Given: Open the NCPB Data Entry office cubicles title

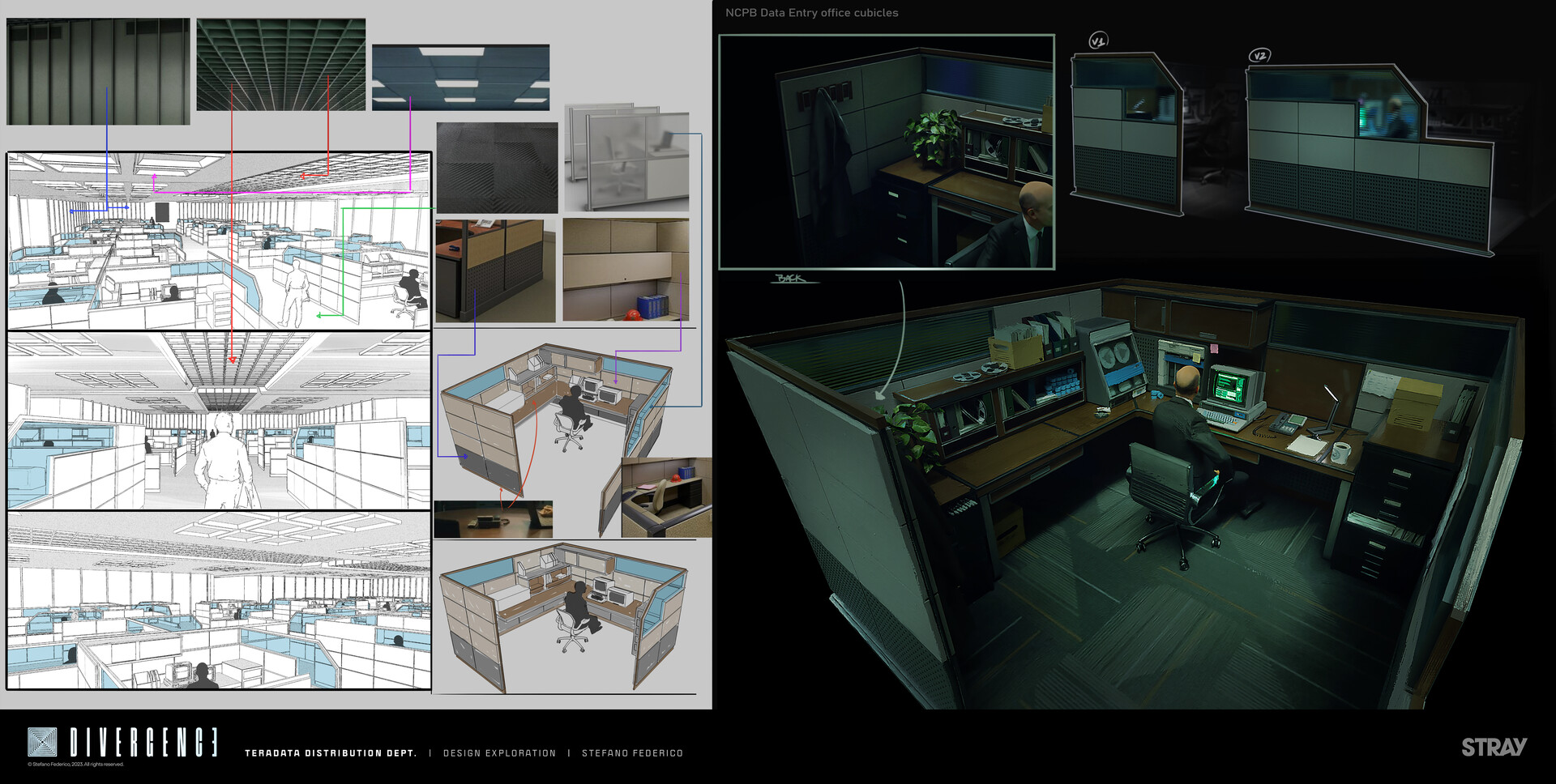Looking at the screenshot, I should [x=812, y=12].
